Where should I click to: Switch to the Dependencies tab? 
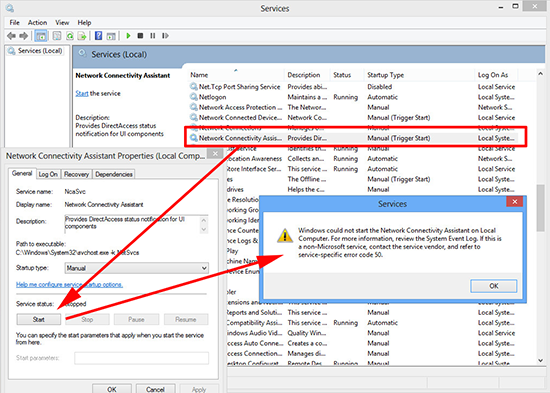(x=114, y=174)
